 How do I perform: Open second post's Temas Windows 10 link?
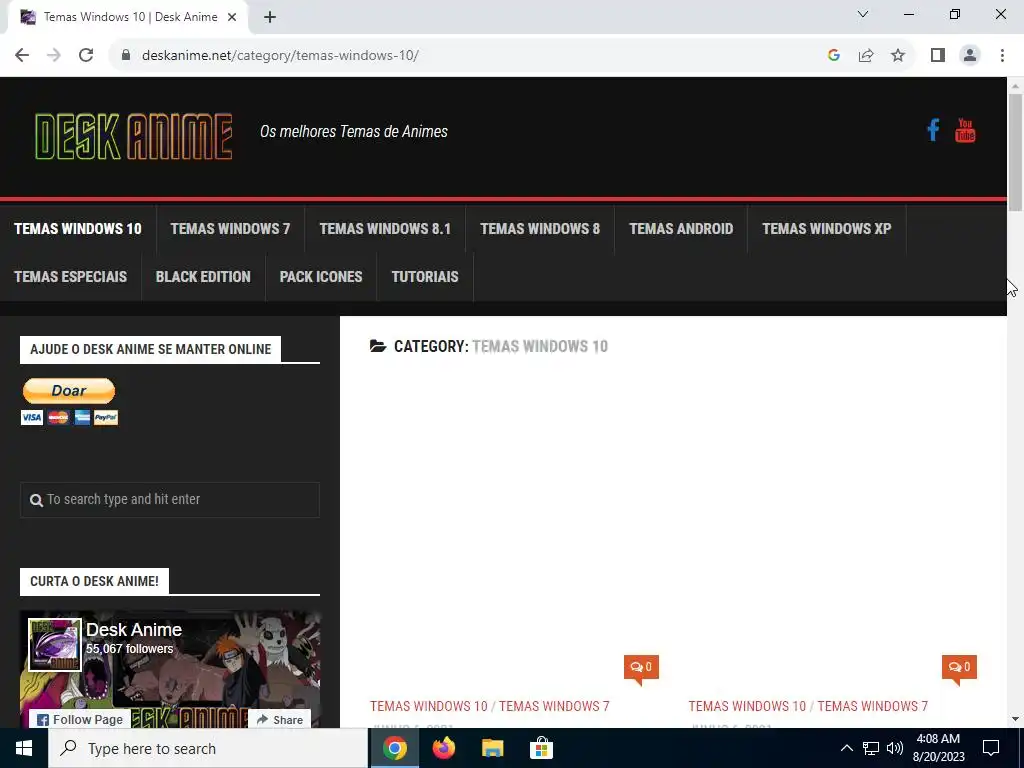[747, 707]
